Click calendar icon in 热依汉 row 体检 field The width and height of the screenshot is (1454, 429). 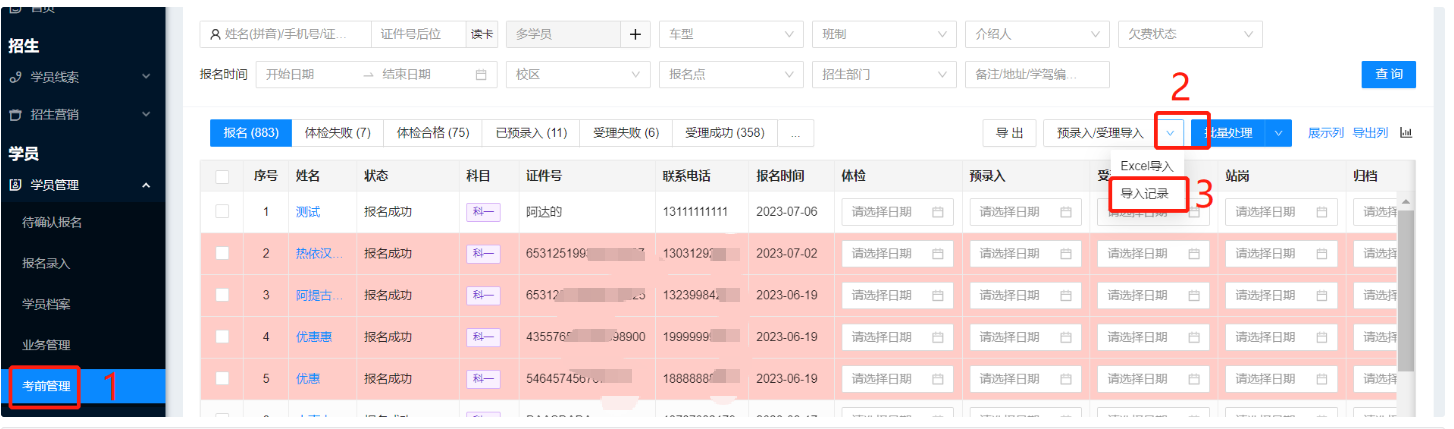[937, 254]
